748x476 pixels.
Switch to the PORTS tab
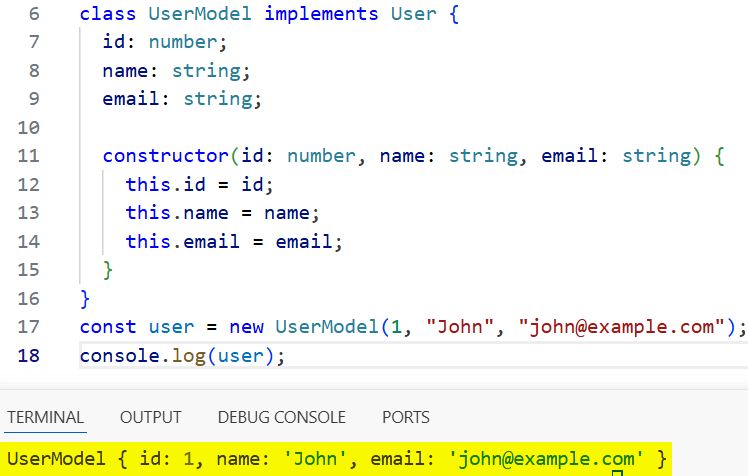click(405, 417)
